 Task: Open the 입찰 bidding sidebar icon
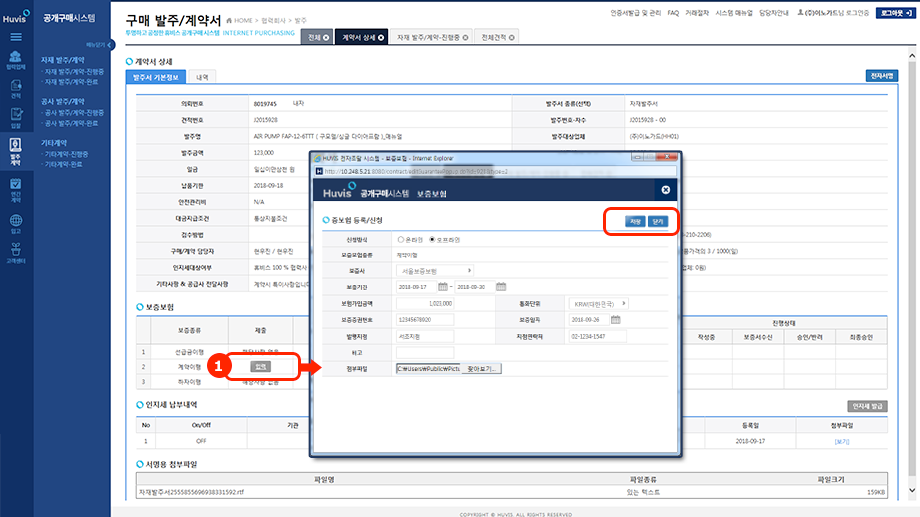pos(16,117)
